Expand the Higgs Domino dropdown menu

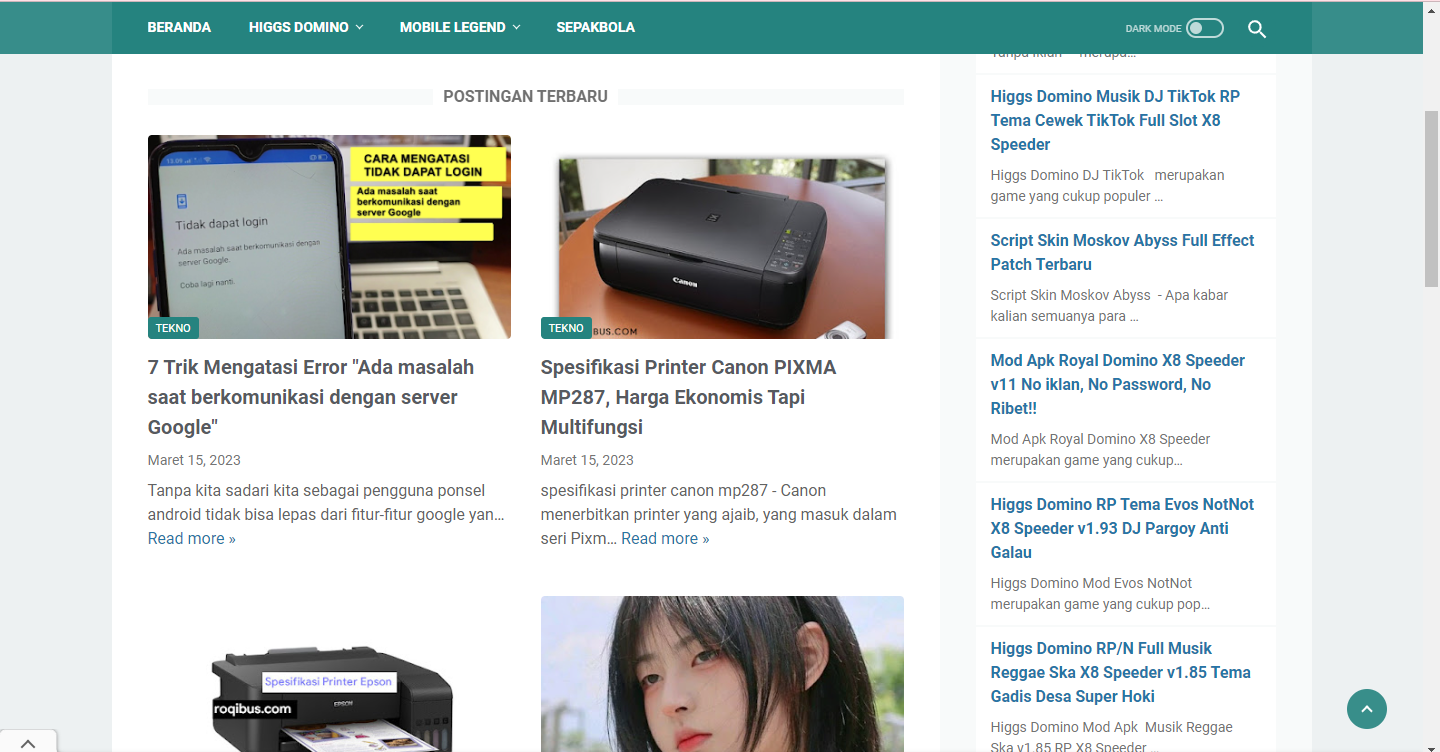306,27
